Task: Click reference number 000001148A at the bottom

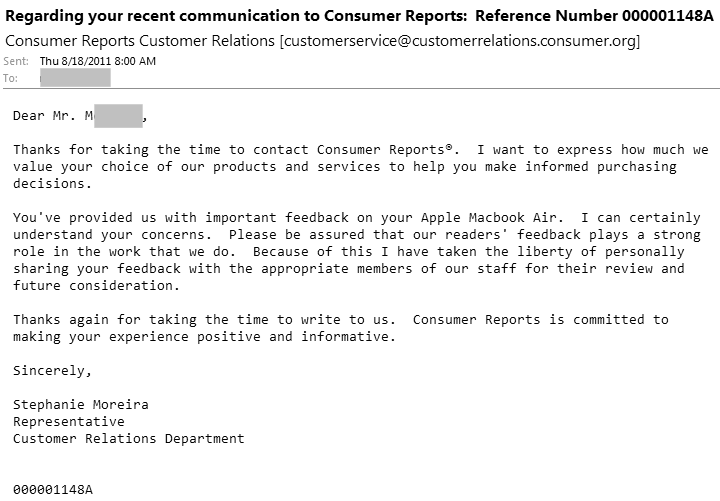Action: (52, 490)
